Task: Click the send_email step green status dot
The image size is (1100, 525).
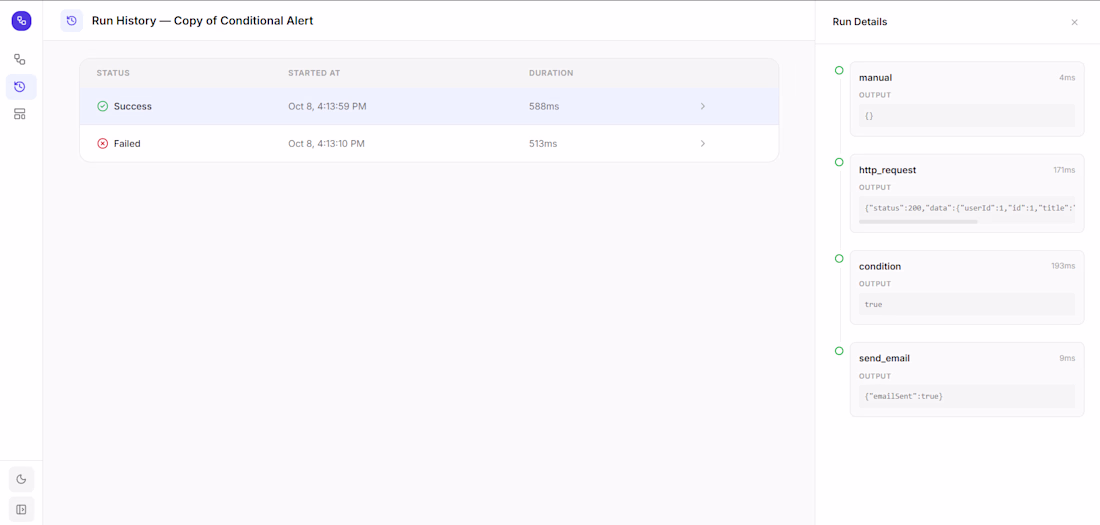Action: (x=839, y=351)
